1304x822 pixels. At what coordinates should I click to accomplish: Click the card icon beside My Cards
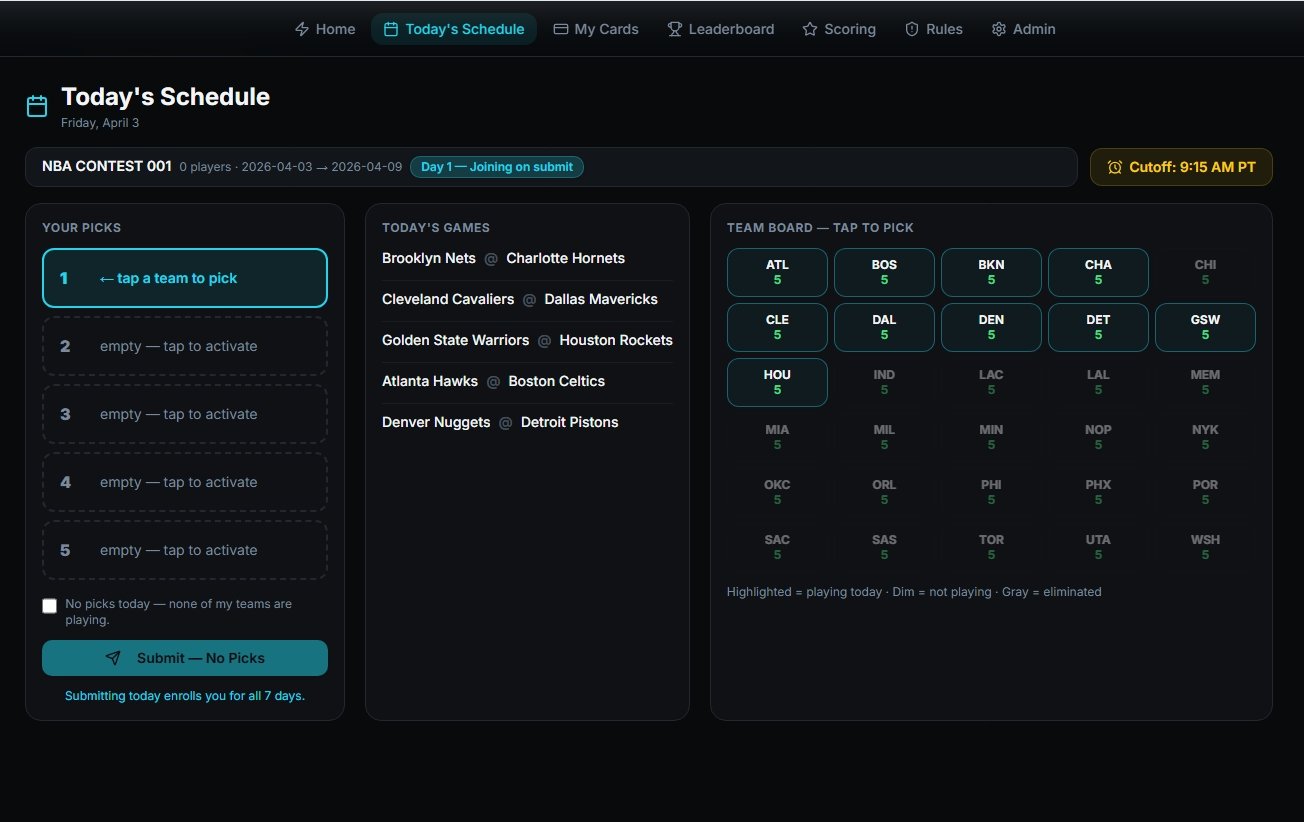pyautogui.click(x=561, y=29)
